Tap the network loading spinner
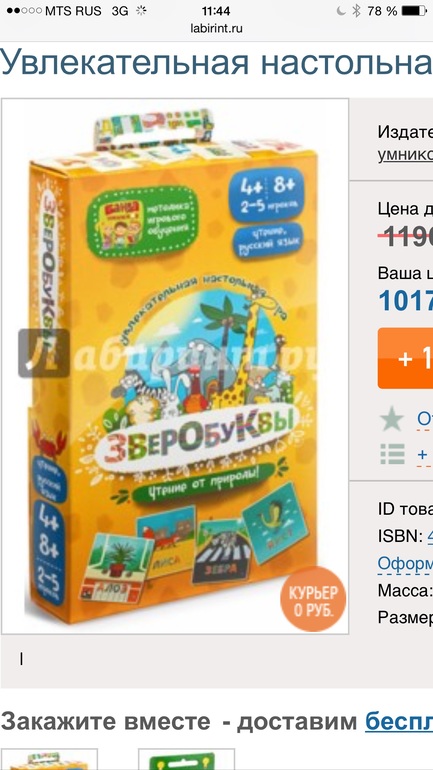Viewport: 433px width, 770px height. tap(141, 11)
